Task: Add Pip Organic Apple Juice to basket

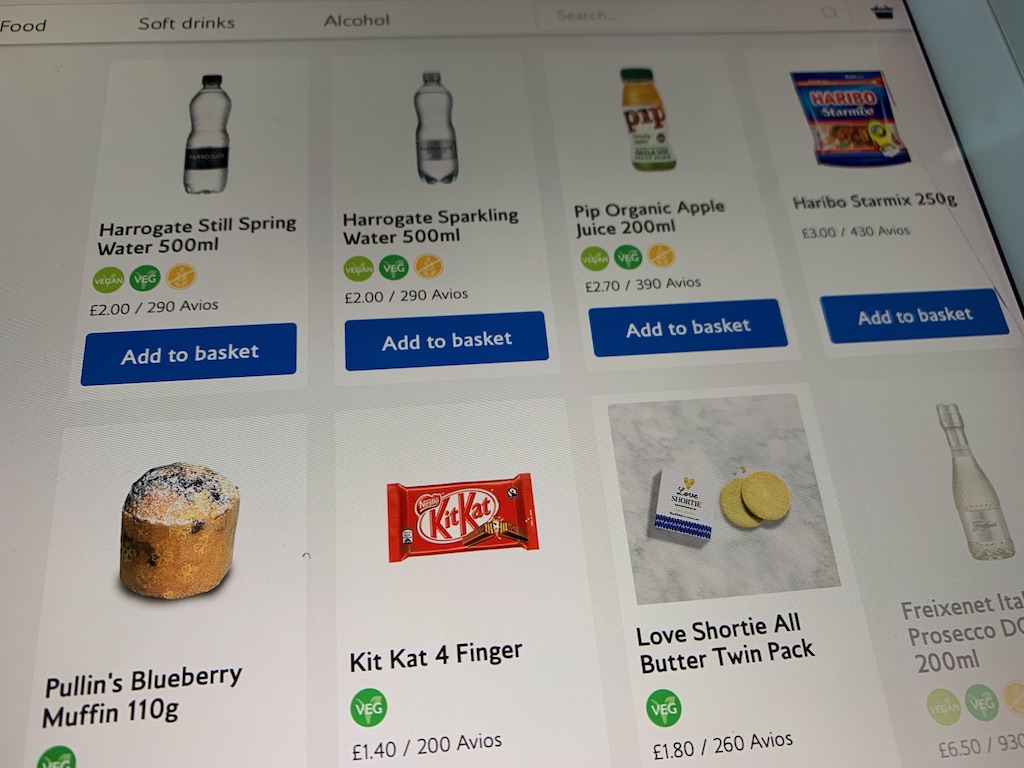Action: coord(688,328)
